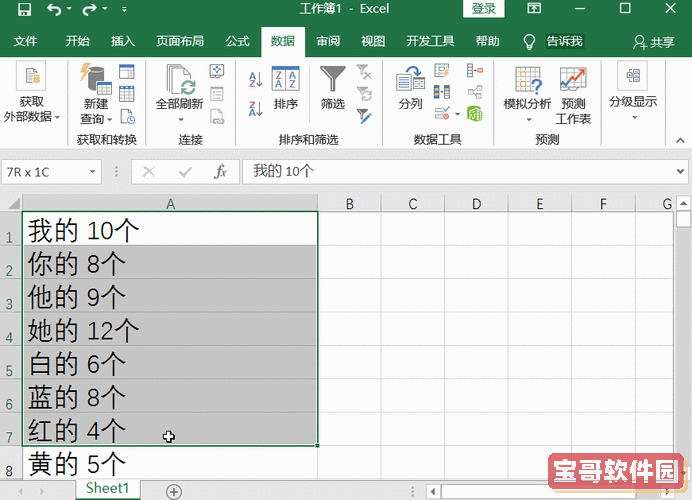Image resolution: width=692 pixels, height=500 pixels.
Task: Open the 文件 tab
Action: click(25, 41)
